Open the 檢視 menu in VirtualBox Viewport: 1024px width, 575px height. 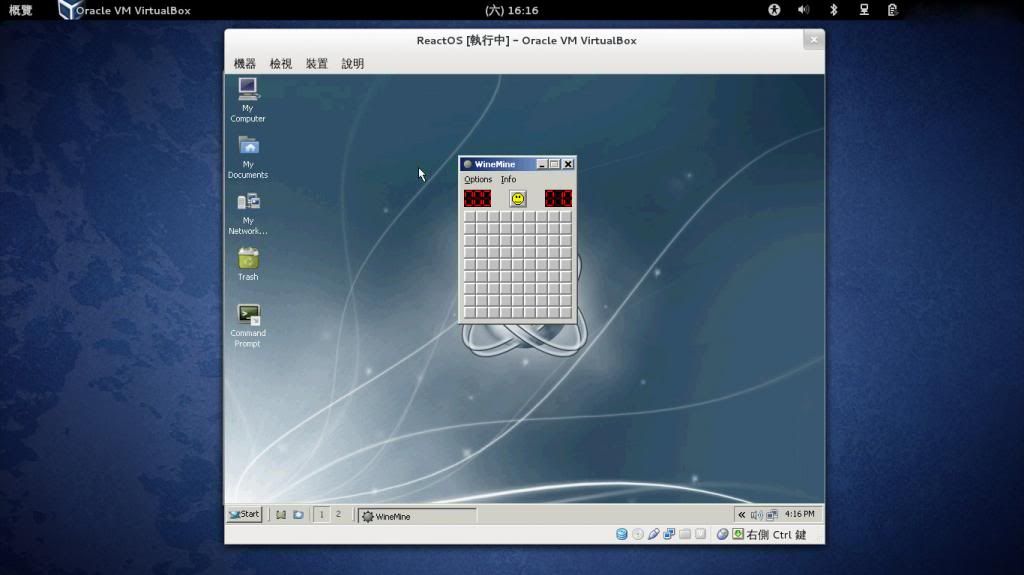tap(281, 63)
